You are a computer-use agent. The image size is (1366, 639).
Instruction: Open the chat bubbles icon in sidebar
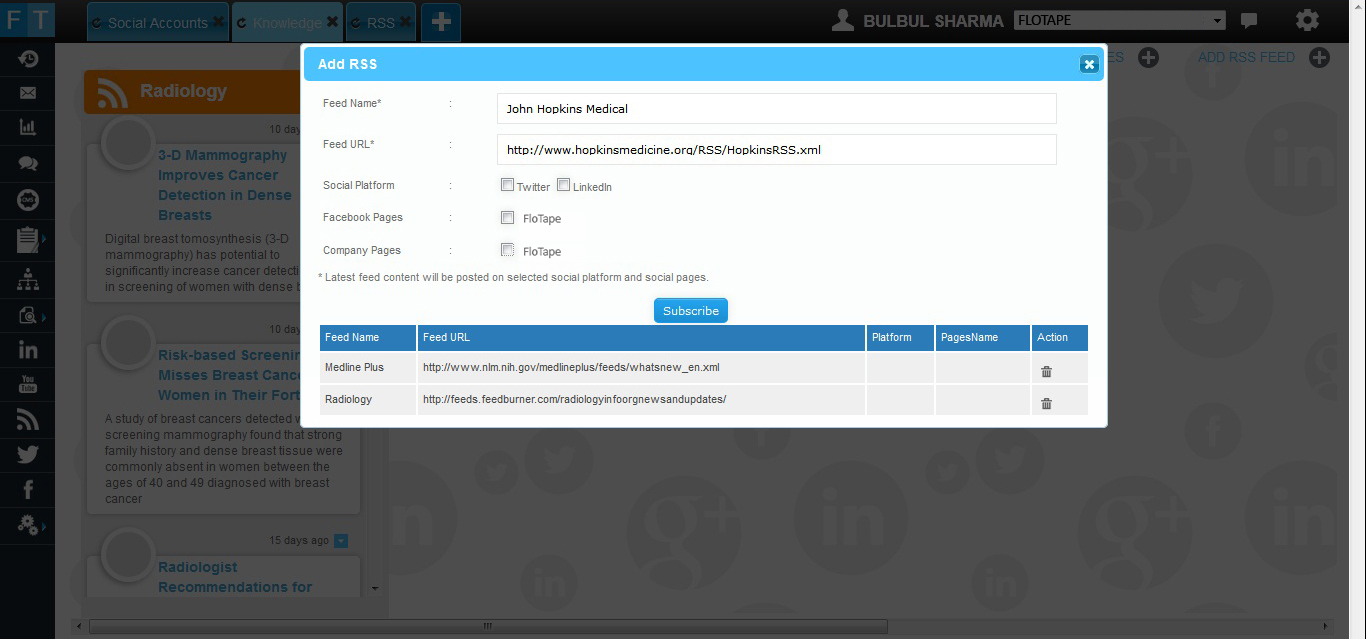click(28, 164)
